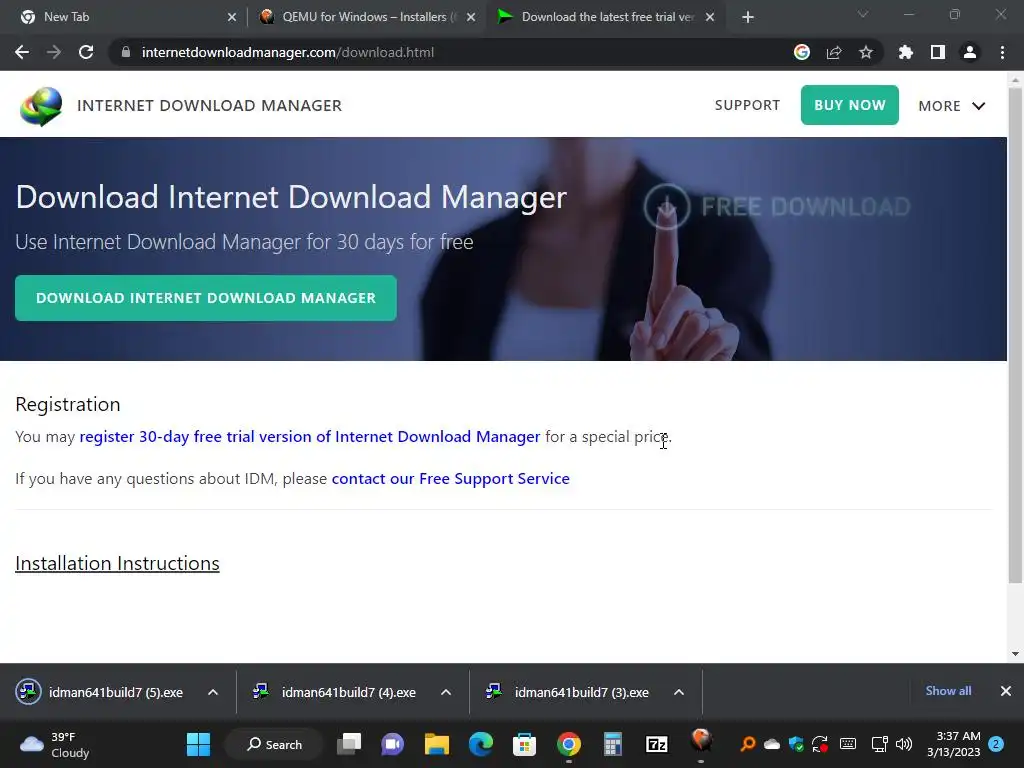Expand the MORE menu
Image resolution: width=1024 pixels, height=768 pixels.
(x=952, y=106)
